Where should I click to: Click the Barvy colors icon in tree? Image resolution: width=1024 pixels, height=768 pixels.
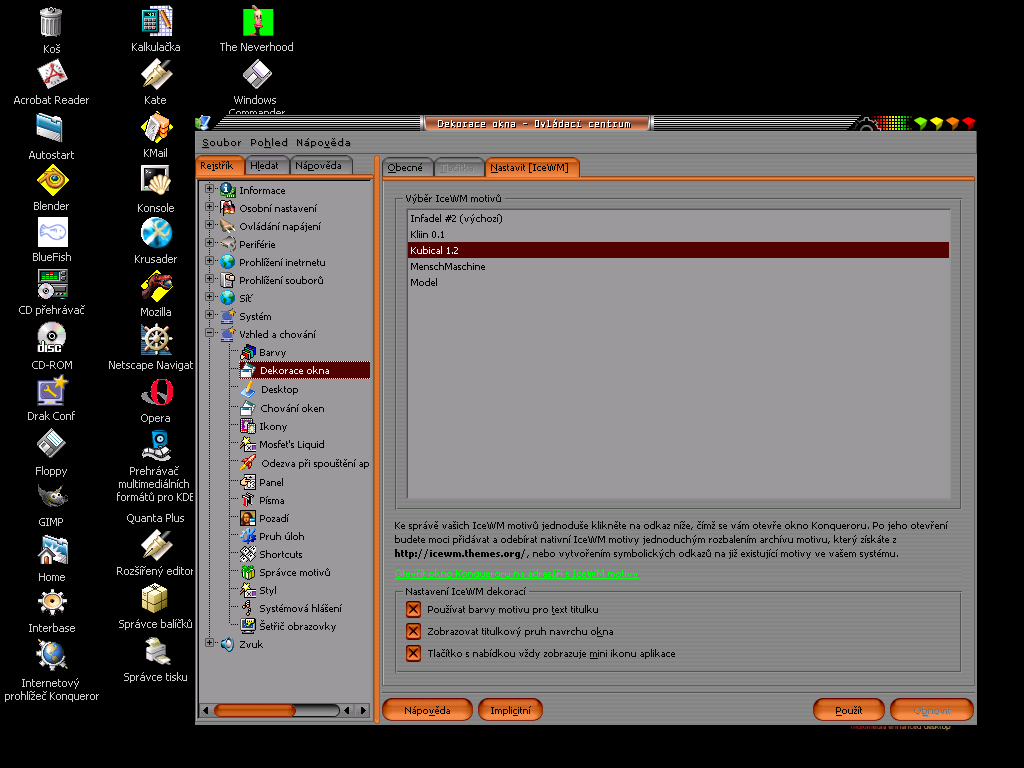point(248,353)
